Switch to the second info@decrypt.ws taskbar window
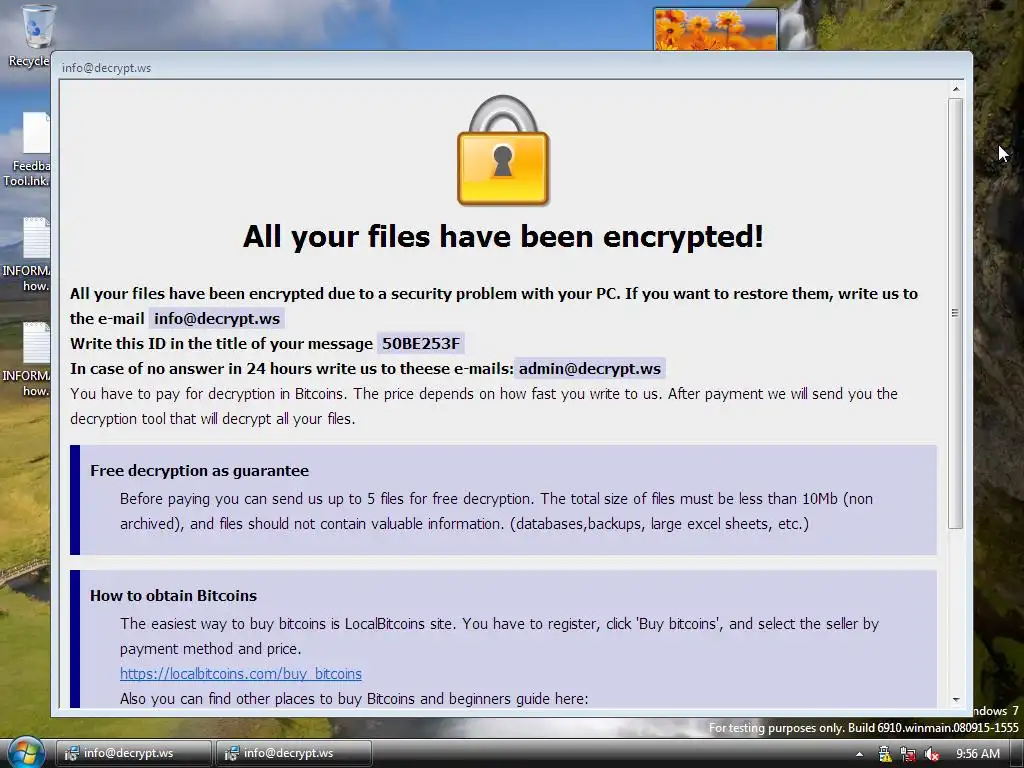 (x=294, y=754)
